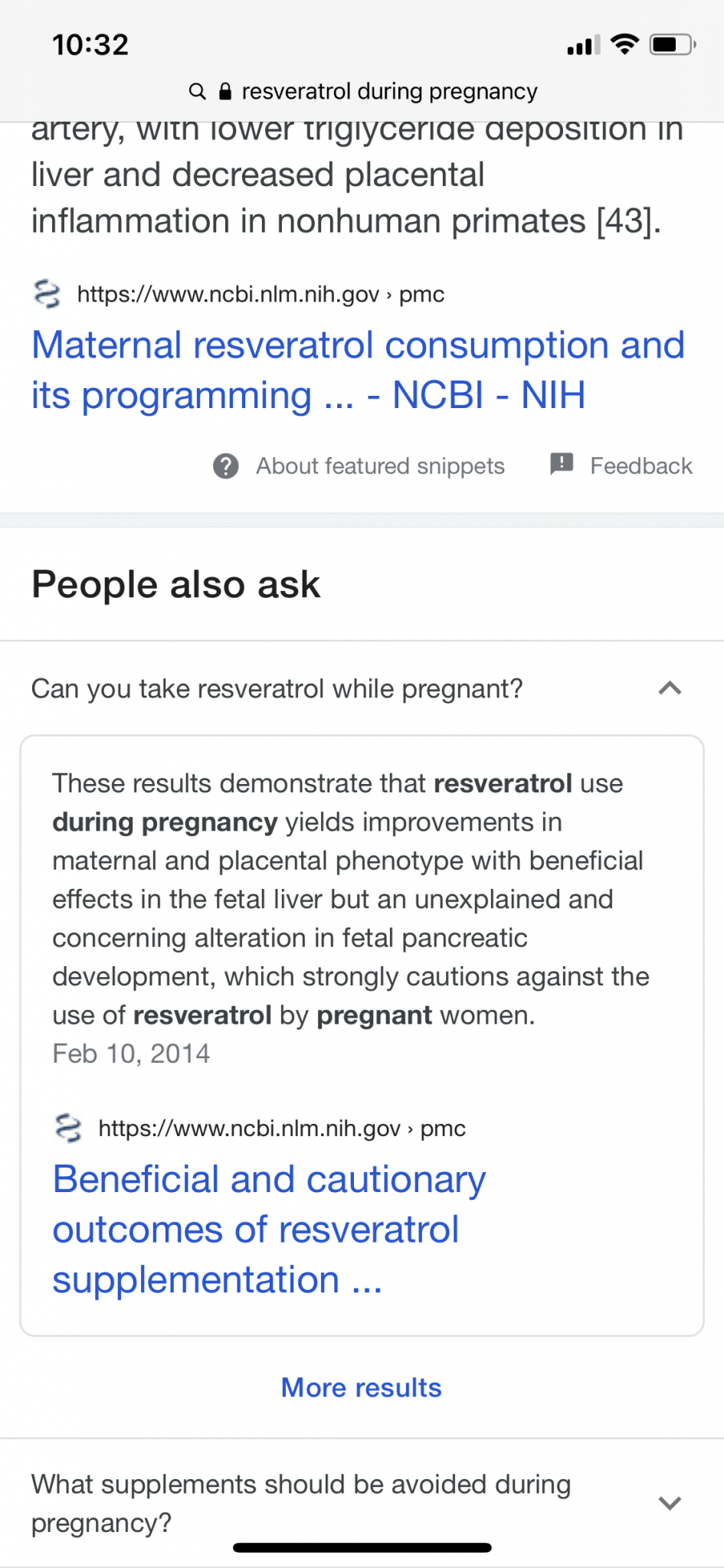Open About featured snippets
The image size is (724, 1568).
[380, 465]
